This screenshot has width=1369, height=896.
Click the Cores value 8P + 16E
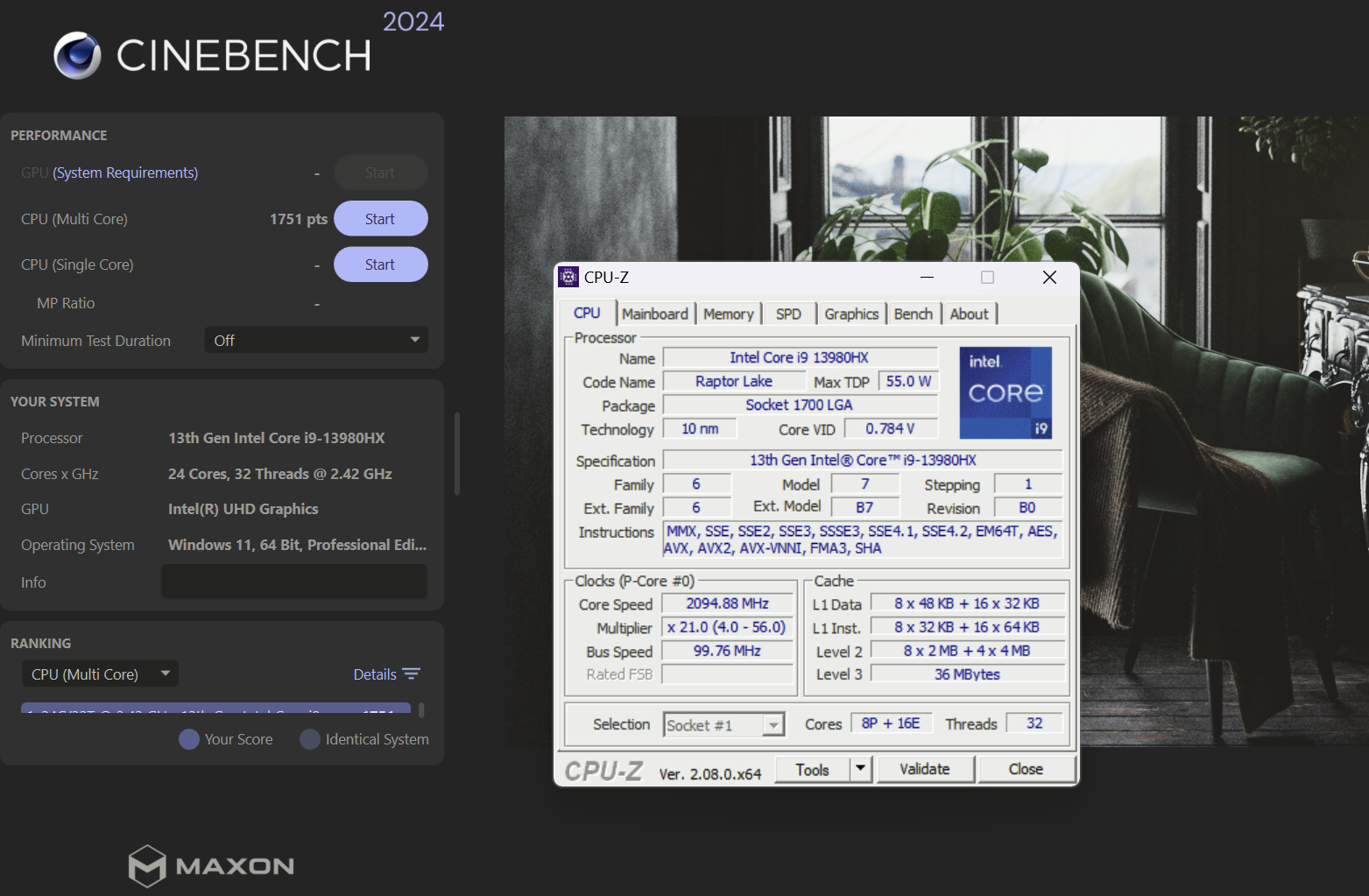click(x=891, y=723)
